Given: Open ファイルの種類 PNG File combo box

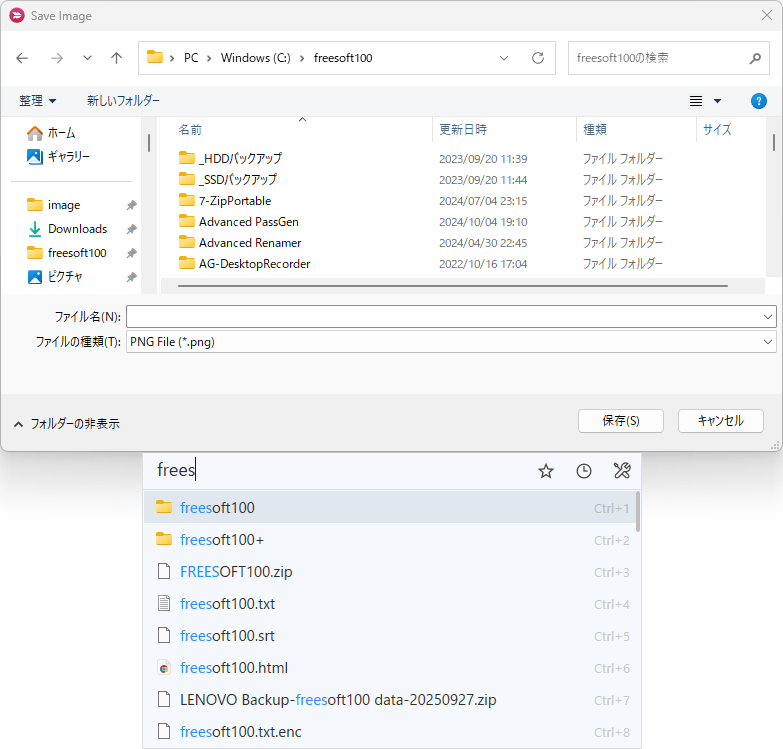Looking at the screenshot, I should tap(451, 342).
